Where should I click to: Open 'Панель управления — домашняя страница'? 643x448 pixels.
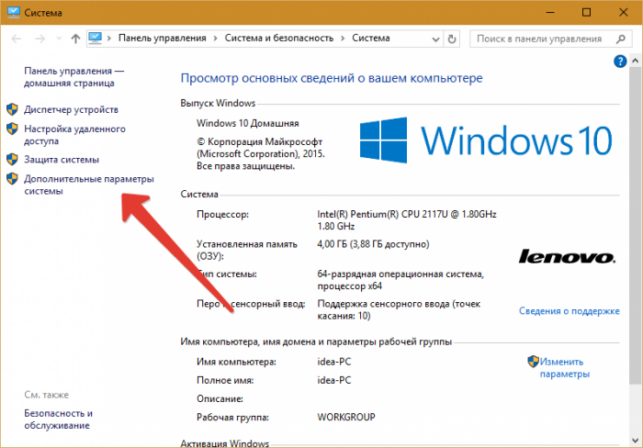74,77
